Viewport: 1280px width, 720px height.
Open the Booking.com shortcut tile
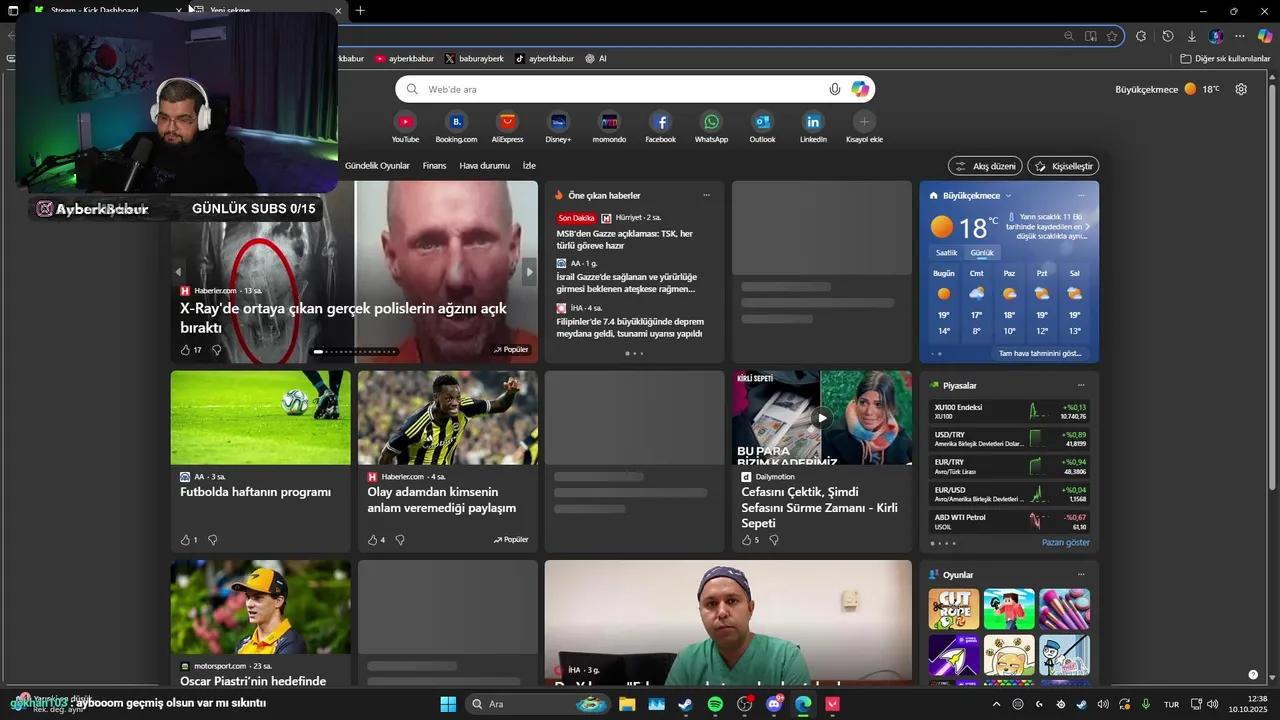click(456, 121)
